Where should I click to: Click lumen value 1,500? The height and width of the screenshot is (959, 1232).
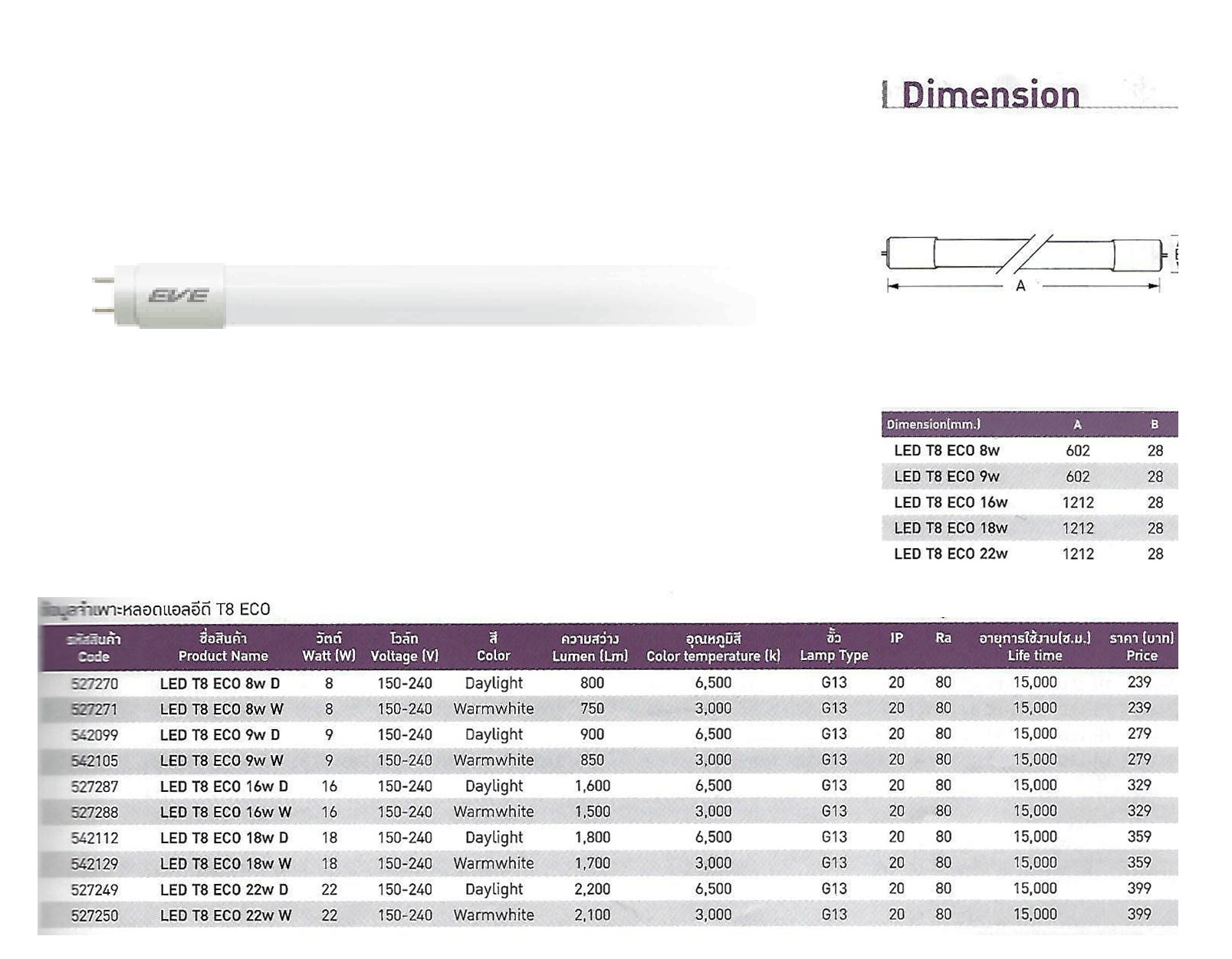593,812
